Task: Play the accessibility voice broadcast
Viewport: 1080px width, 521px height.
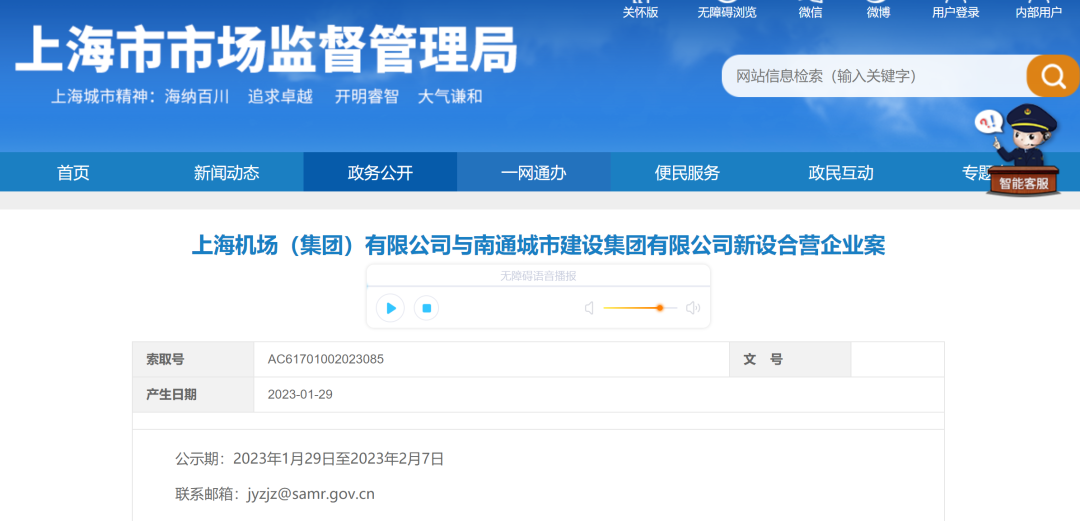Action: click(390, 308)
